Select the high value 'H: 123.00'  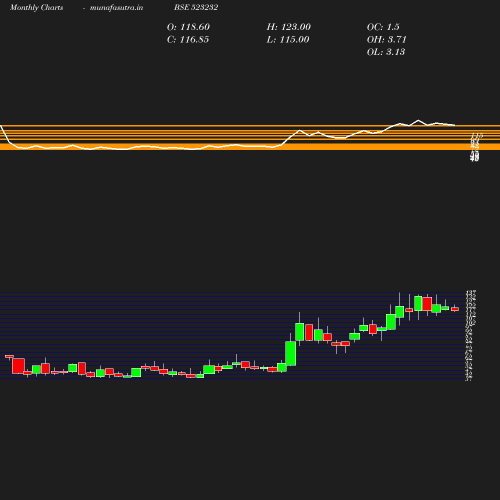pos(289,27)
